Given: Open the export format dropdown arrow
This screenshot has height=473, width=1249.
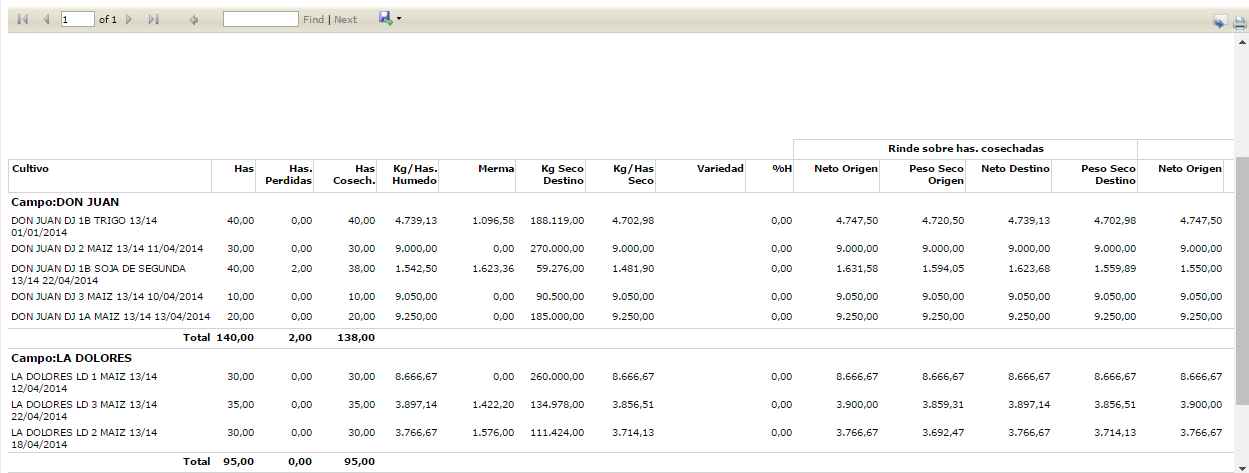Looking at the screenshot, I should pos(399,19).
